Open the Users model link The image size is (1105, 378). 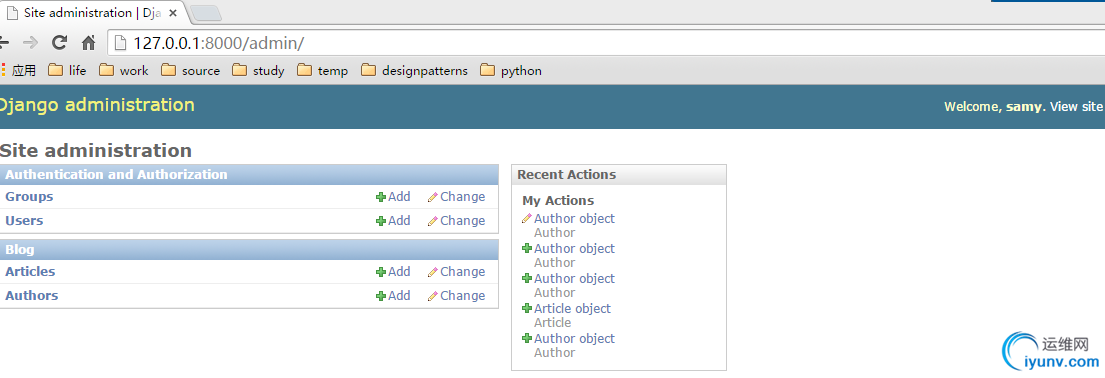coord(24,221)
